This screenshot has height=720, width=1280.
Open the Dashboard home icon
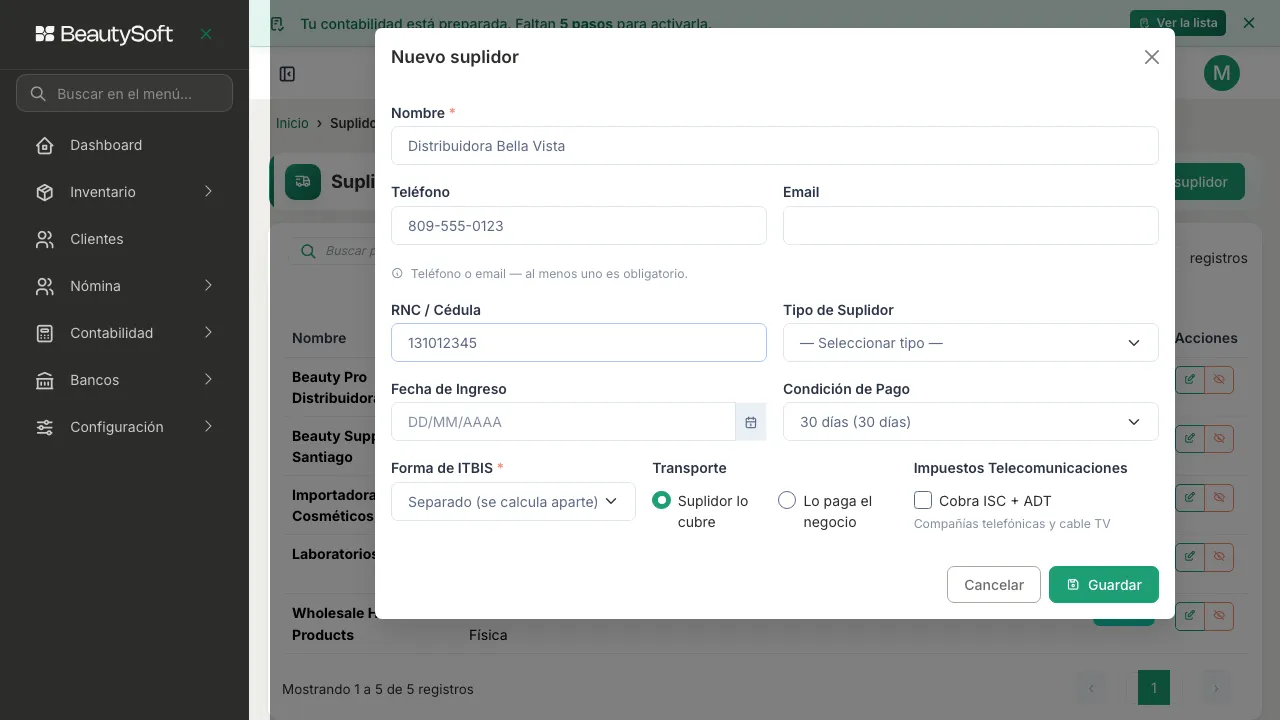point(45,145)
